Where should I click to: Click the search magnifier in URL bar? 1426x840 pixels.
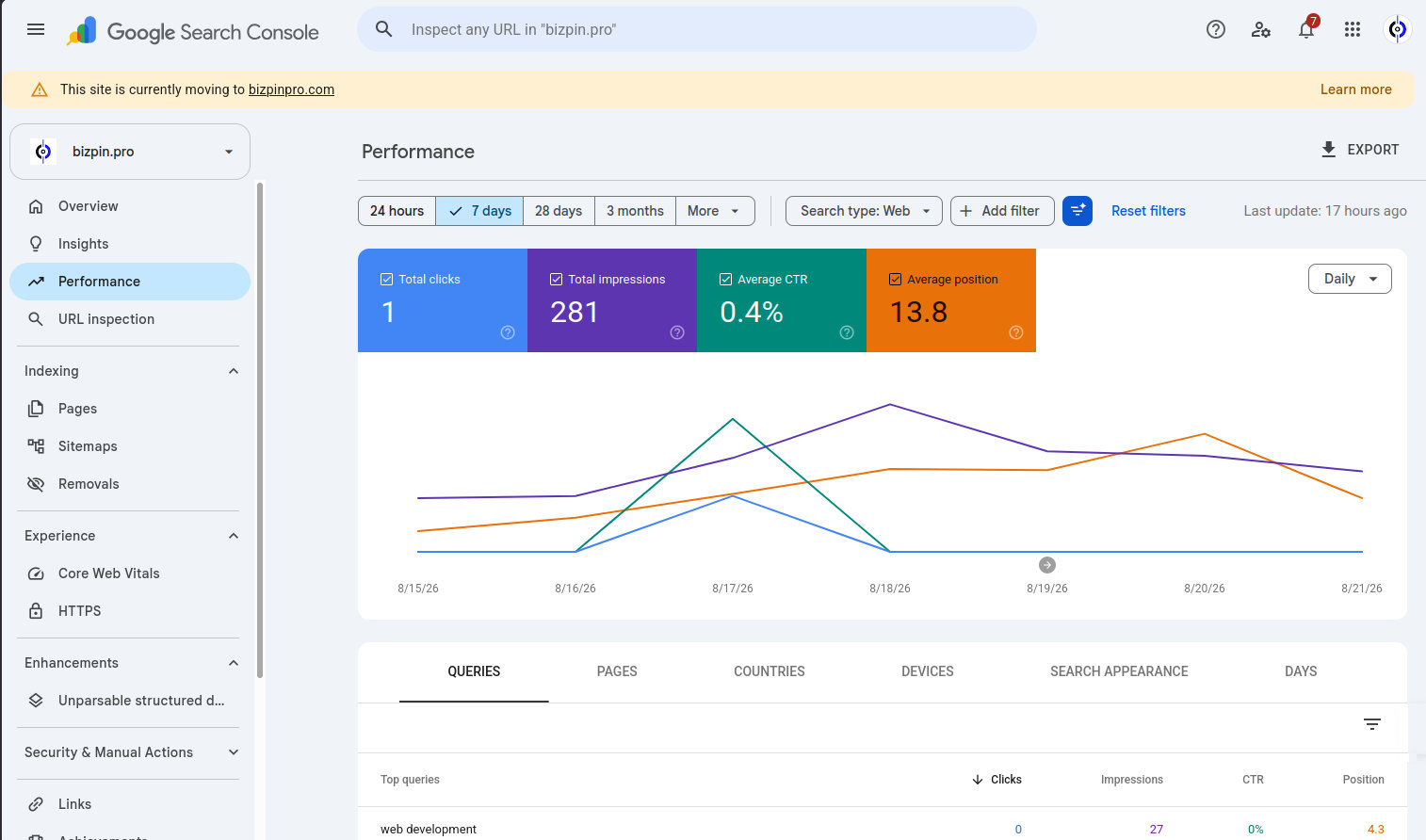coord(383,29)
